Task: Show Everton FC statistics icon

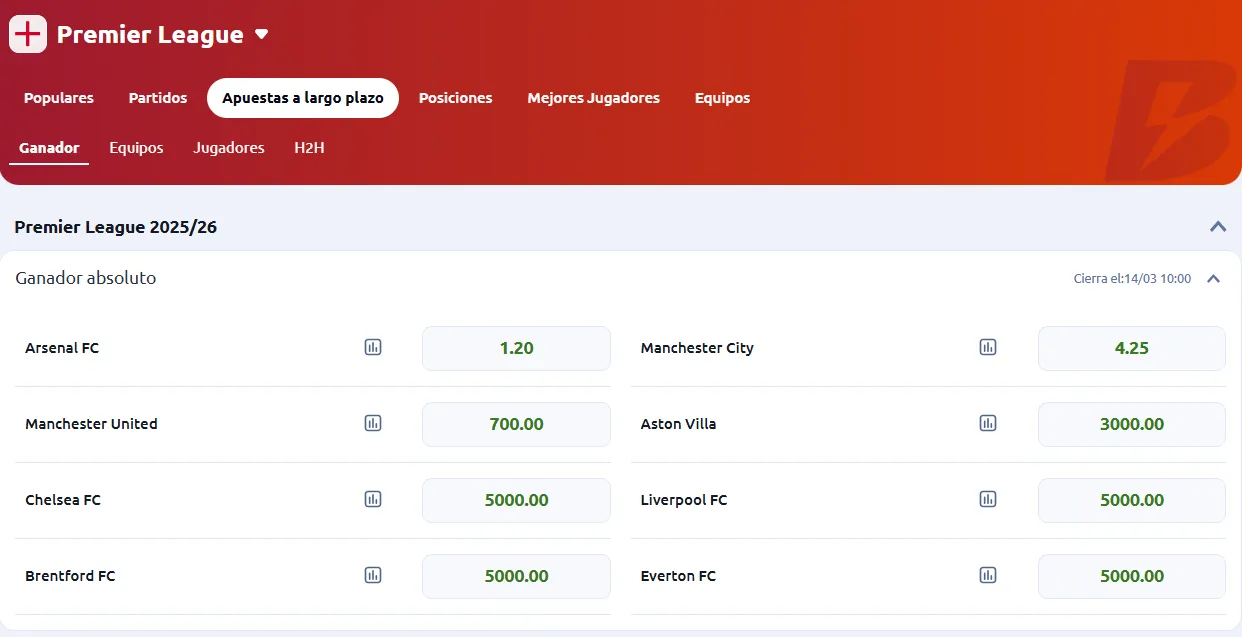Action: (988, 576)
